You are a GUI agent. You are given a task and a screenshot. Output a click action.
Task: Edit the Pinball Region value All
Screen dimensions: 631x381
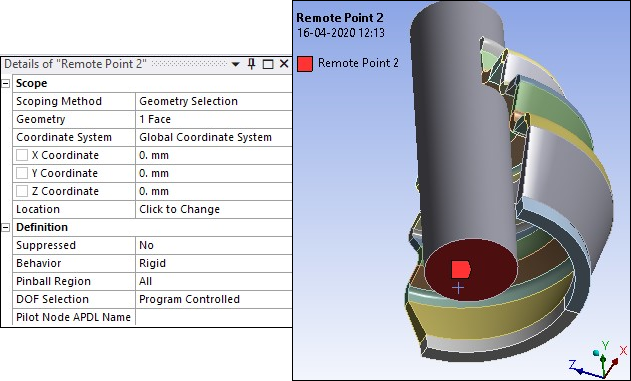(x=214, y=281)
